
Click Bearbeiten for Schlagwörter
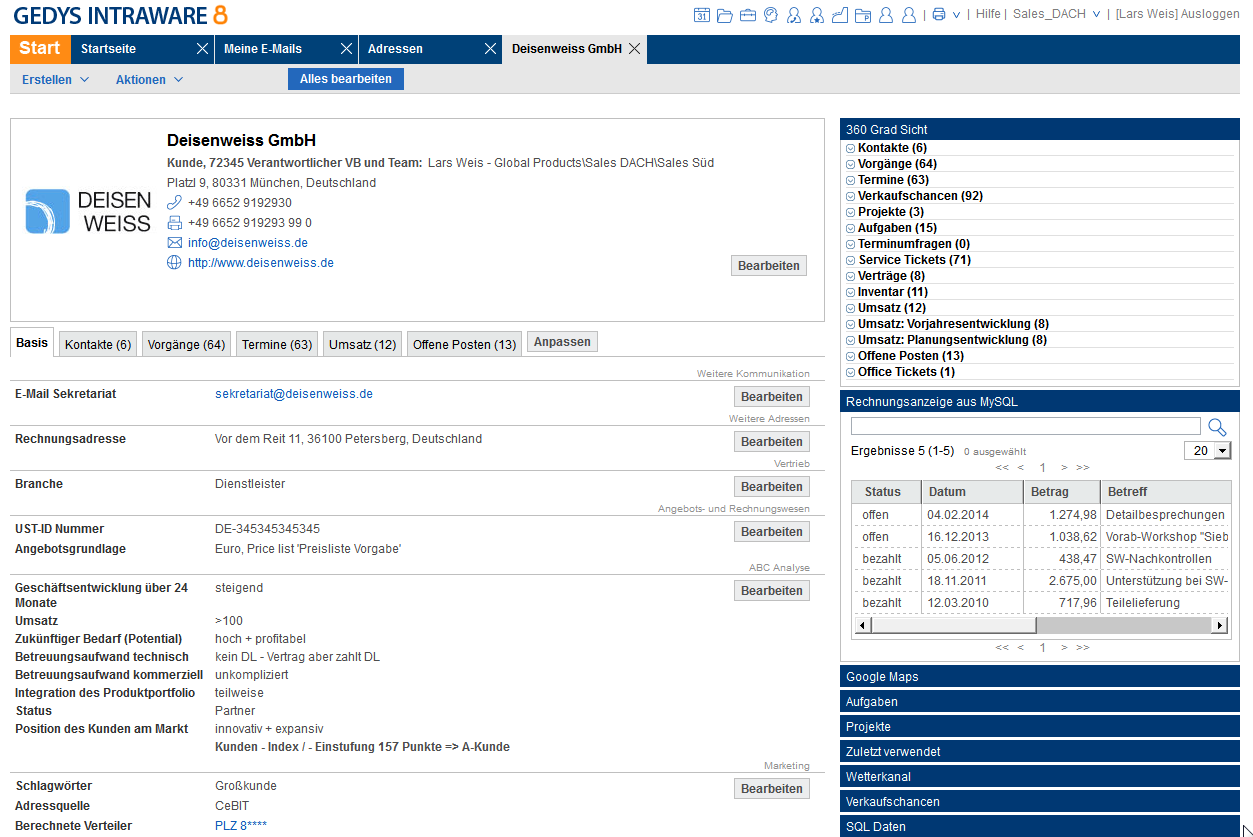(x=772, y=789)
